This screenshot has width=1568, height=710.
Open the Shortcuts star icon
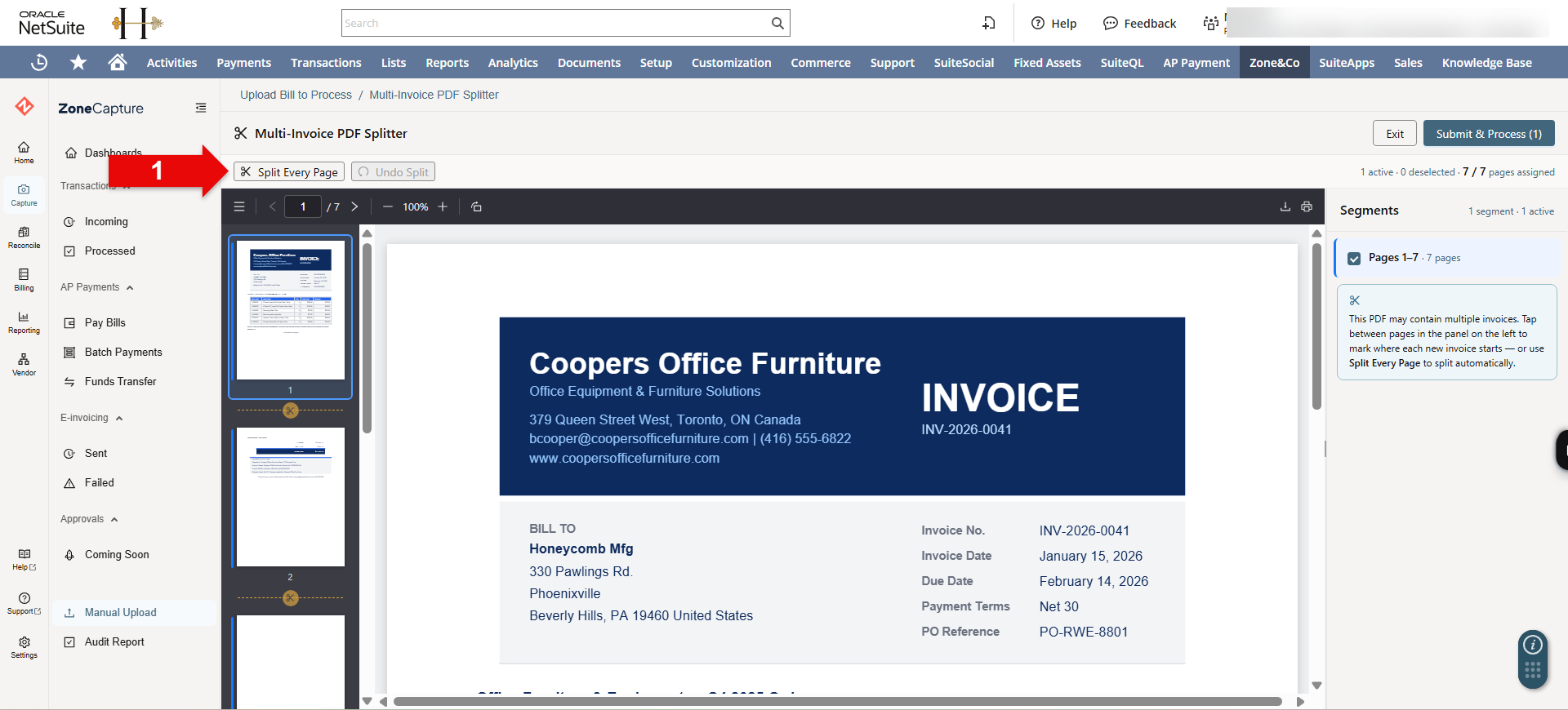pos(78,62)
